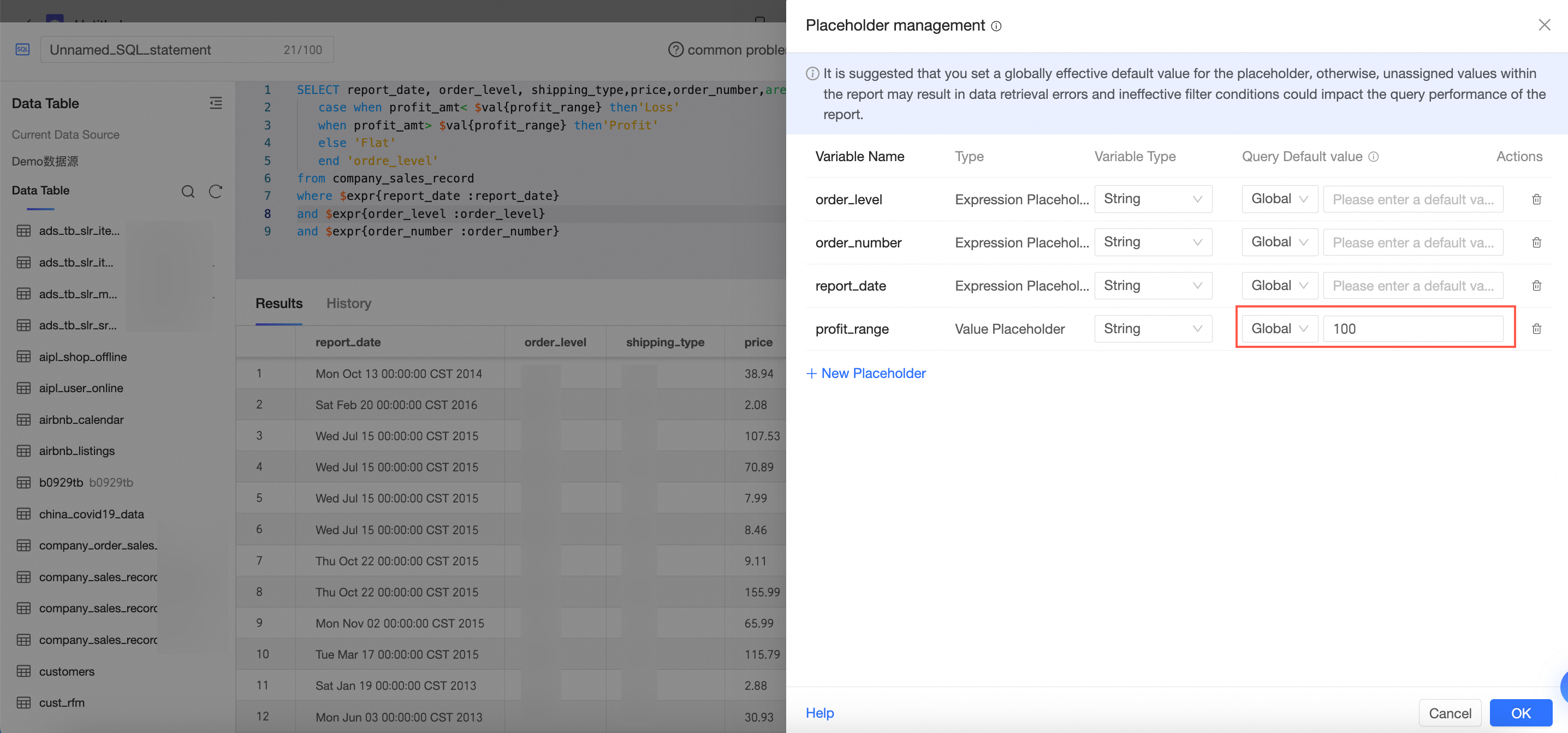The image size is (1568, 733).
Task: Click info icon next to Query Default value
Action: (1373, 157)
